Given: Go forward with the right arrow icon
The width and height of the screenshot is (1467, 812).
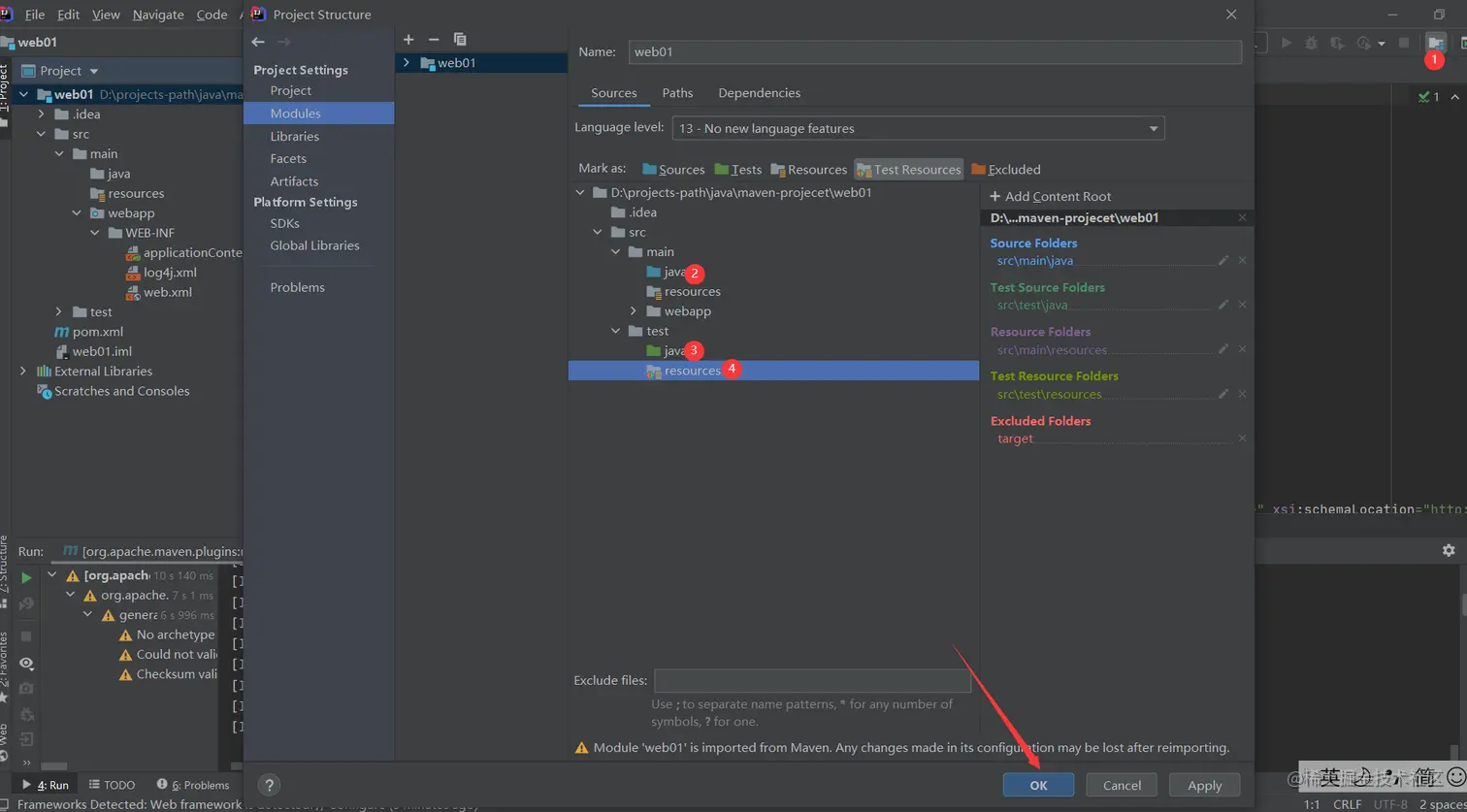Looking at the screenshot, I should click(283, 42).
